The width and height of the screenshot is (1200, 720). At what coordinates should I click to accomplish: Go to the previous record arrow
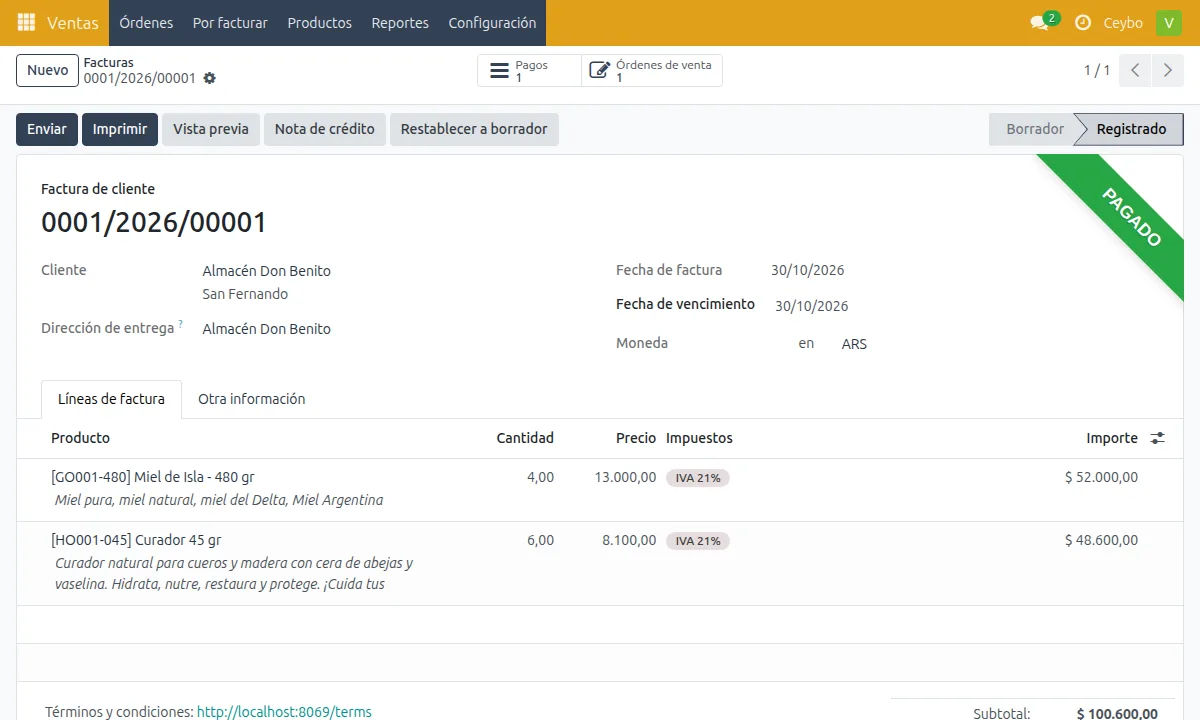1135,70
